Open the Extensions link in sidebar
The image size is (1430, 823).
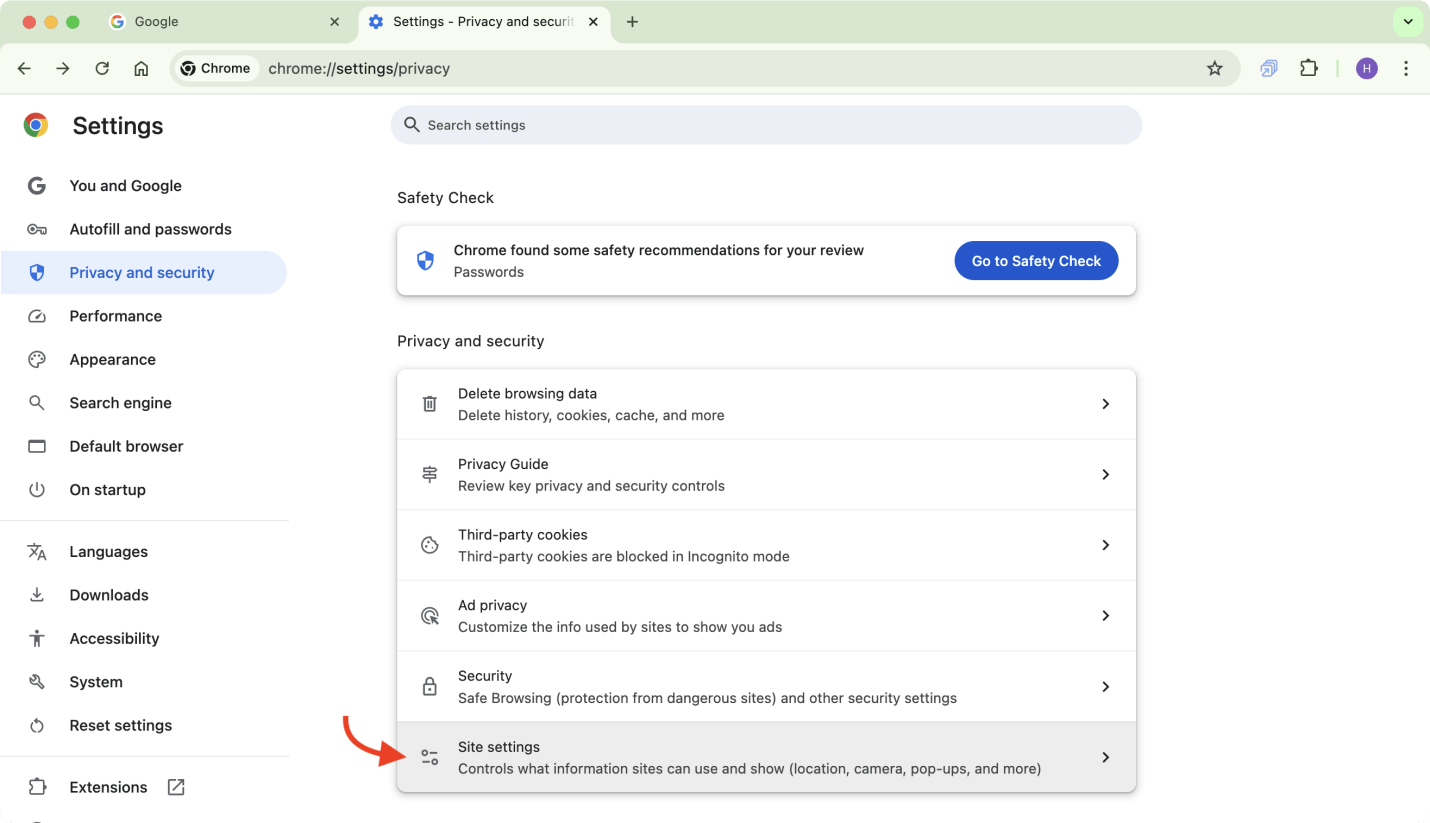coord(108,787)
